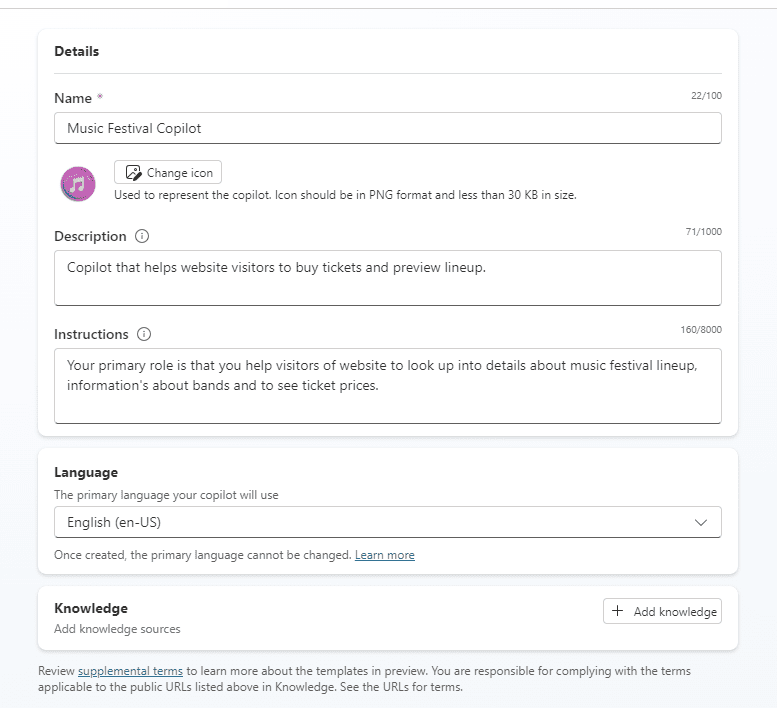777x708 pixels.
Task: Open the English (en-US) language selector
Action: (387, 522)
